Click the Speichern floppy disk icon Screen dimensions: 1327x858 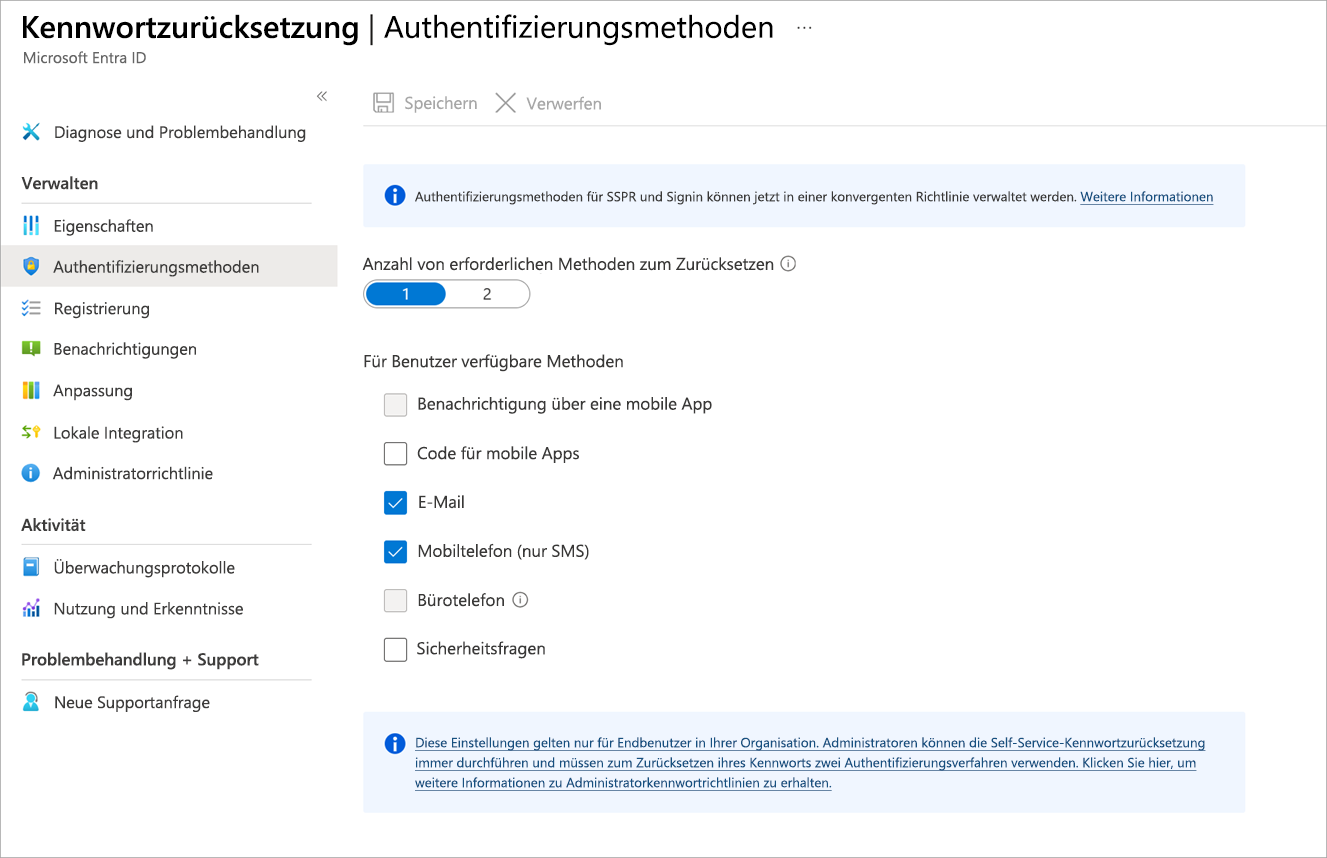(383, 103)
